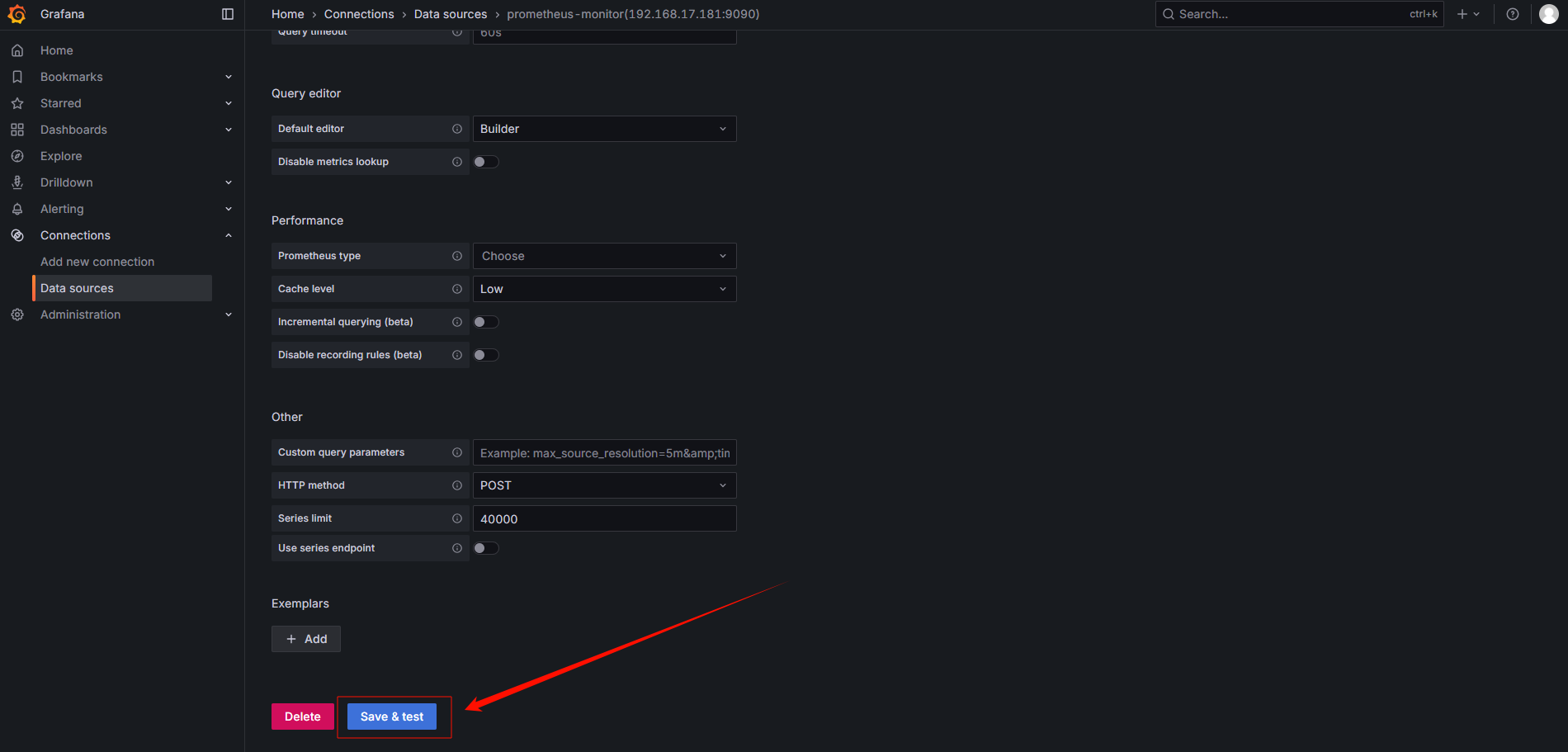The height and width of the screenshot is (752, 1568).
Task: Show info tooltip for Prometheus type
Action: click(457, 256)
